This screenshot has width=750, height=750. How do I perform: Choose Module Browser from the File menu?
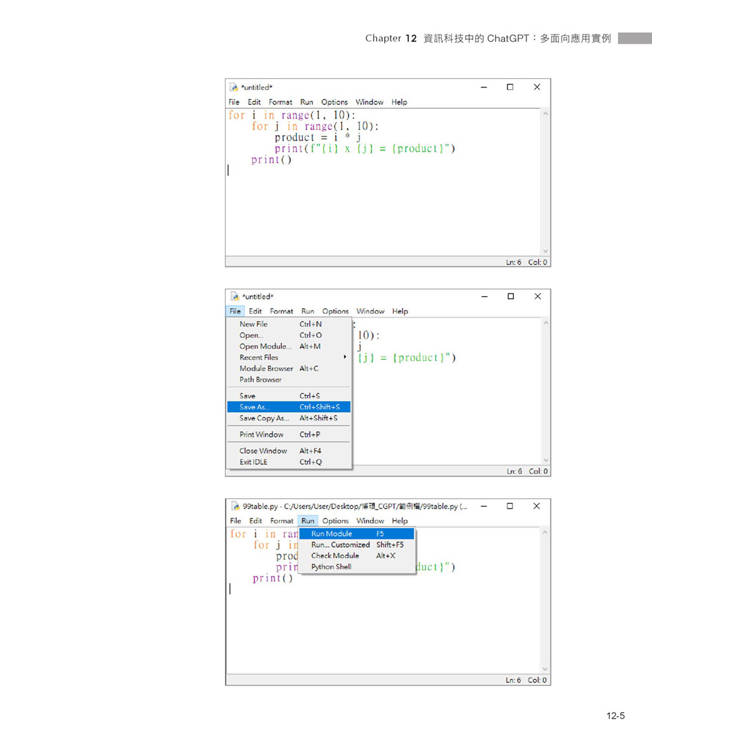[x=289, y=368]
